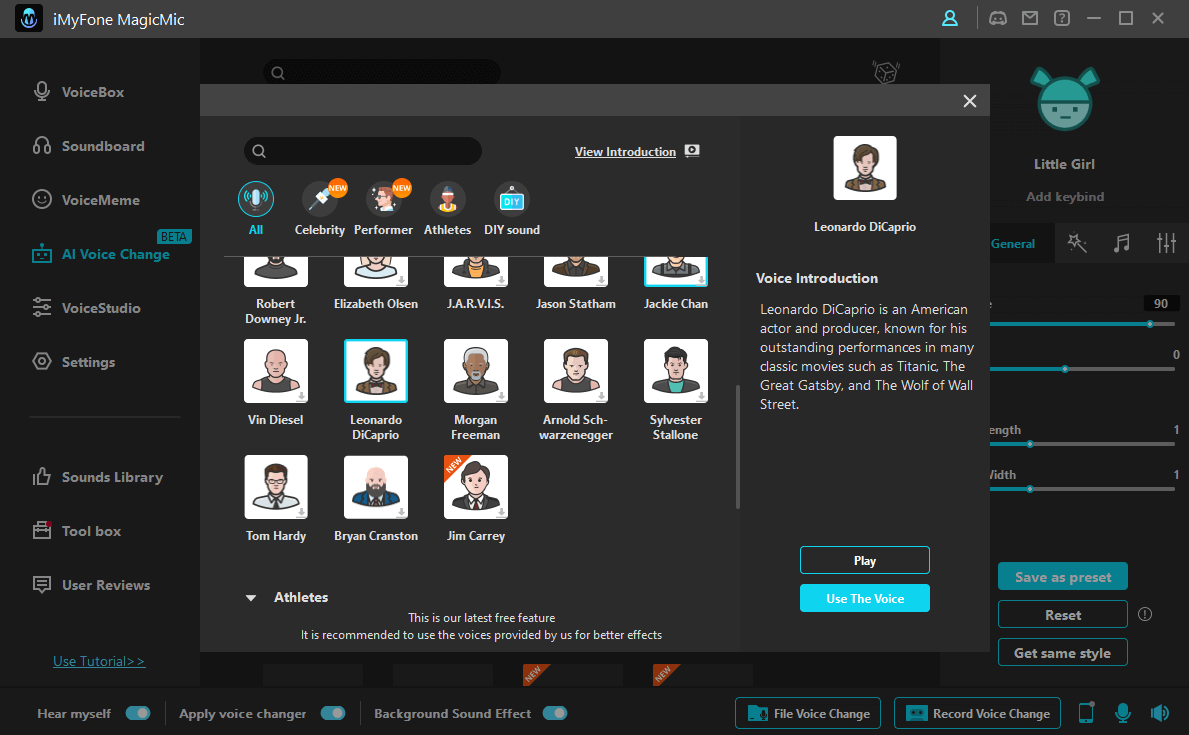Screen dimensions: 1189x735
Task: Click the microphone icon in bottom bar
Action: (x=1123, y=713)
